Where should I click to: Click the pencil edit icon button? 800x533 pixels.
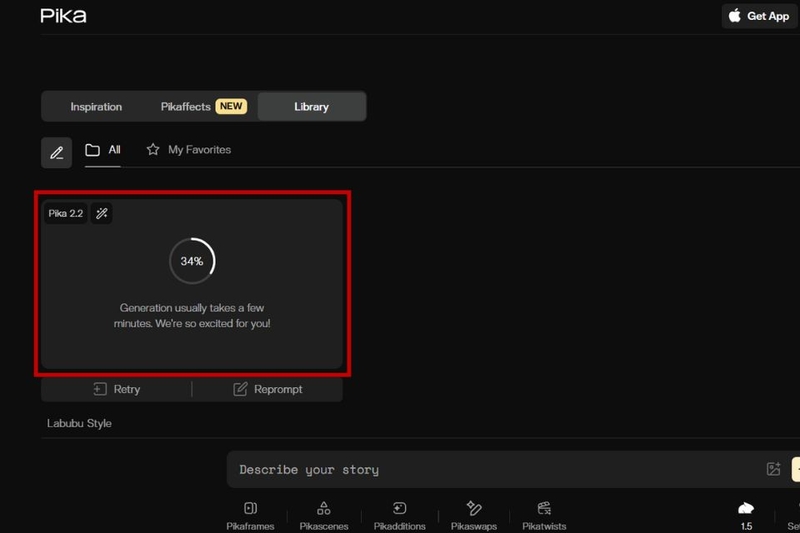click(x=57, y=153)
